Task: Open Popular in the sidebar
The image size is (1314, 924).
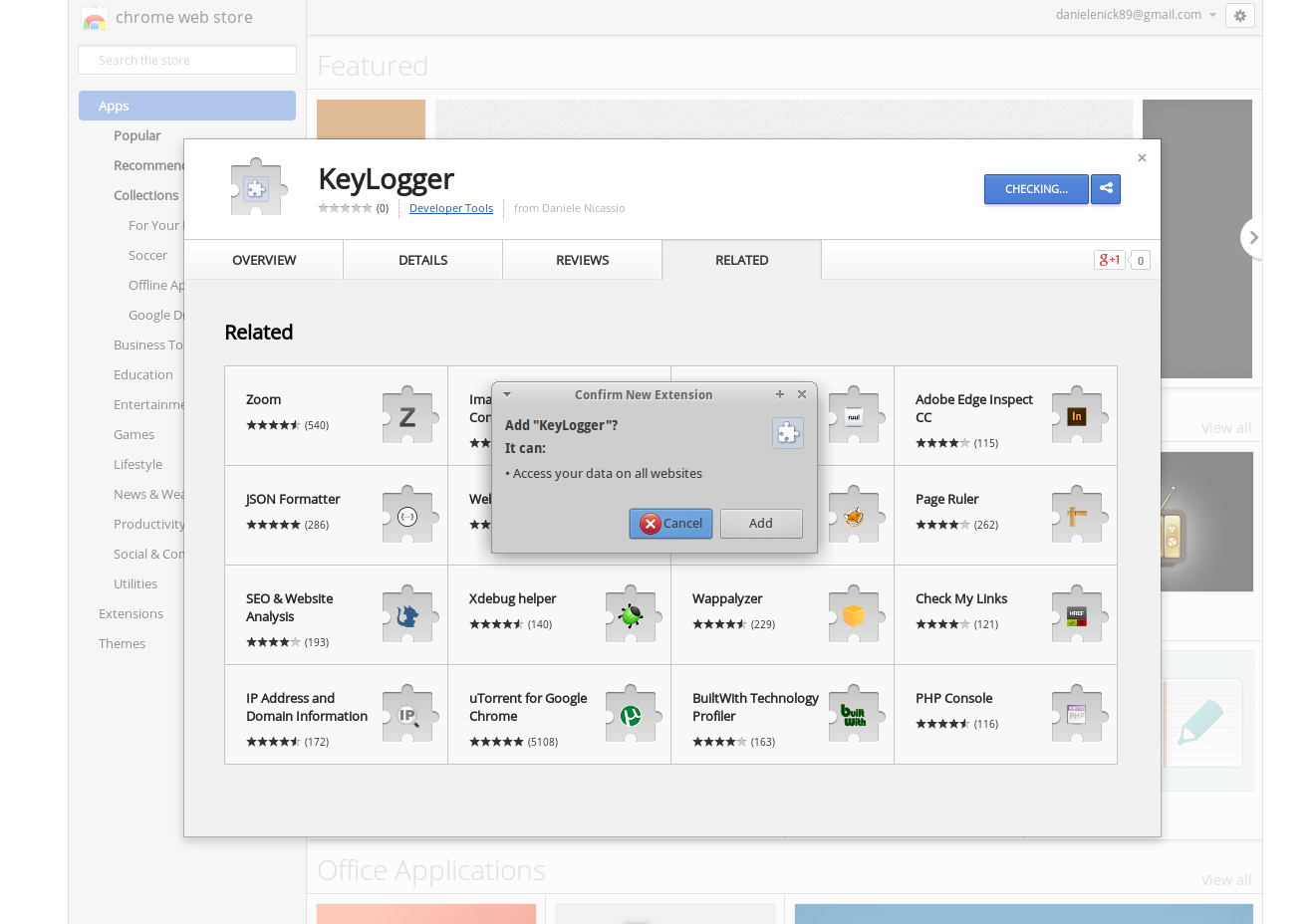Action: click(x=137, y=135)
